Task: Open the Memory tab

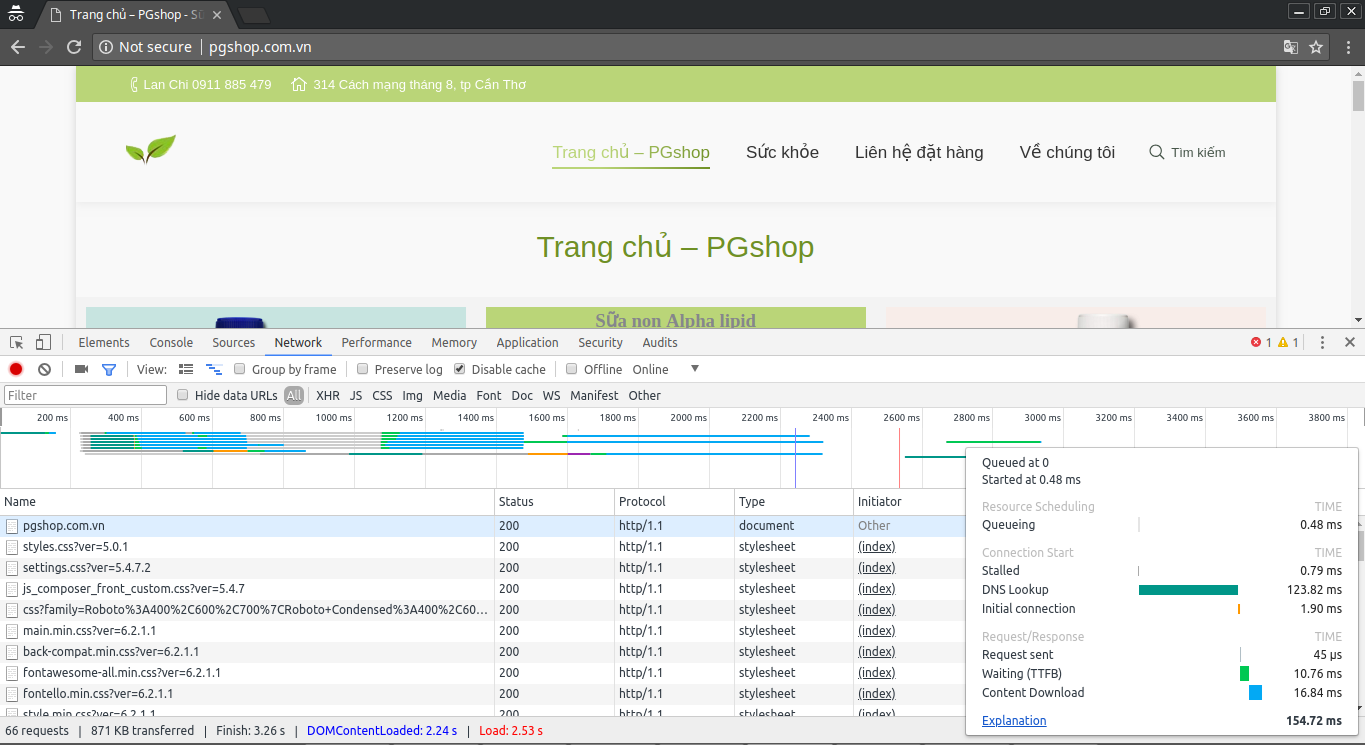Action: 454,342
